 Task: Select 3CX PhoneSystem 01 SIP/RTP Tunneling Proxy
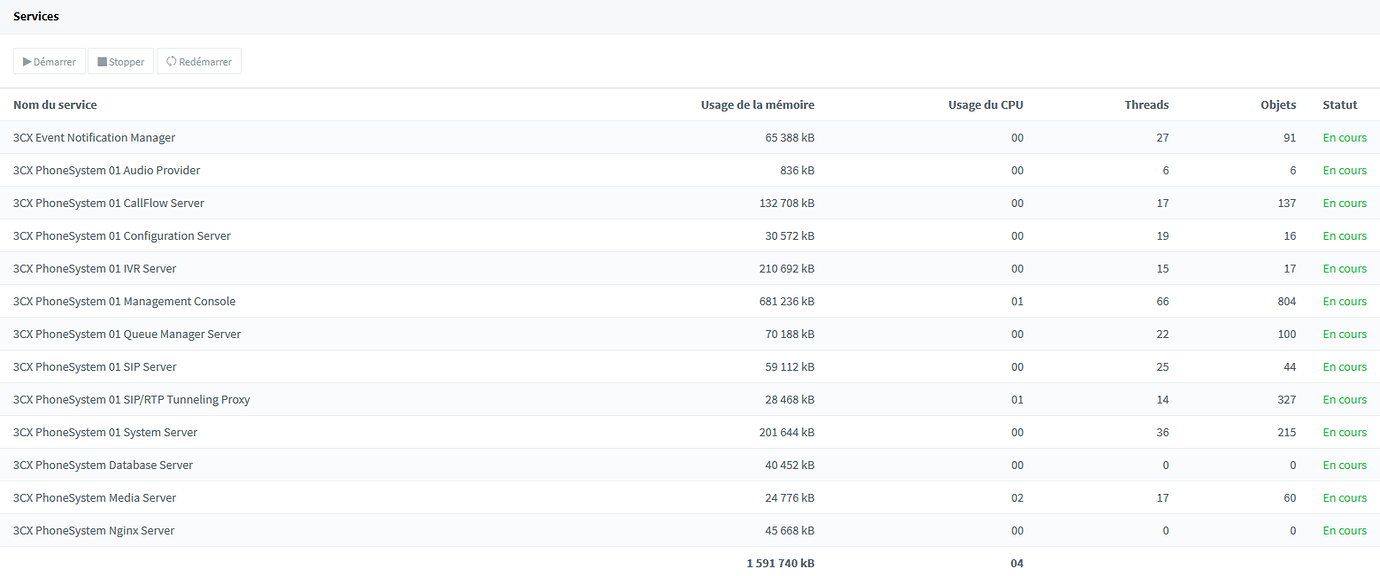(x=131, y=400)
